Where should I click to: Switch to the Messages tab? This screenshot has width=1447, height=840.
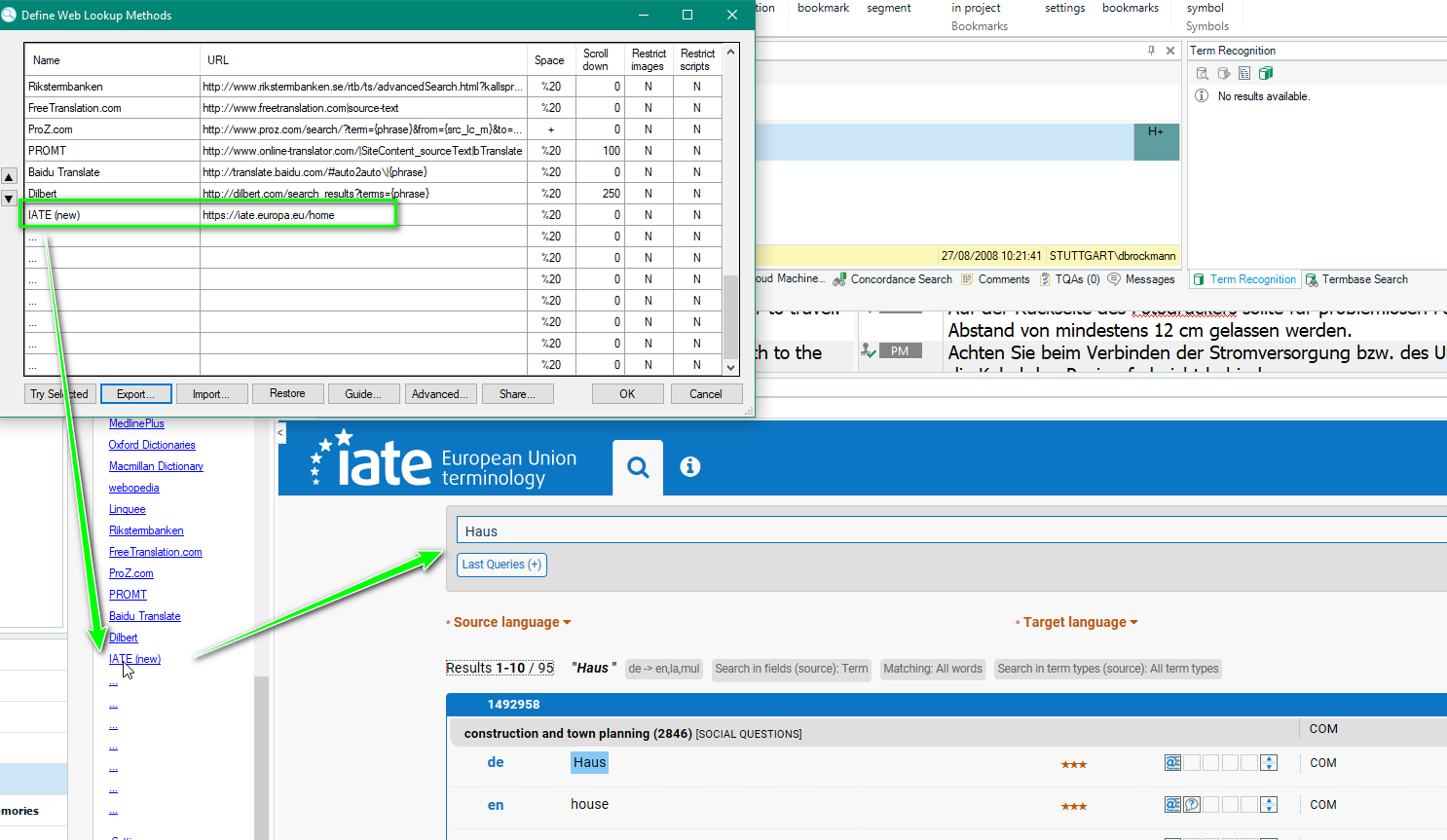1141,279
